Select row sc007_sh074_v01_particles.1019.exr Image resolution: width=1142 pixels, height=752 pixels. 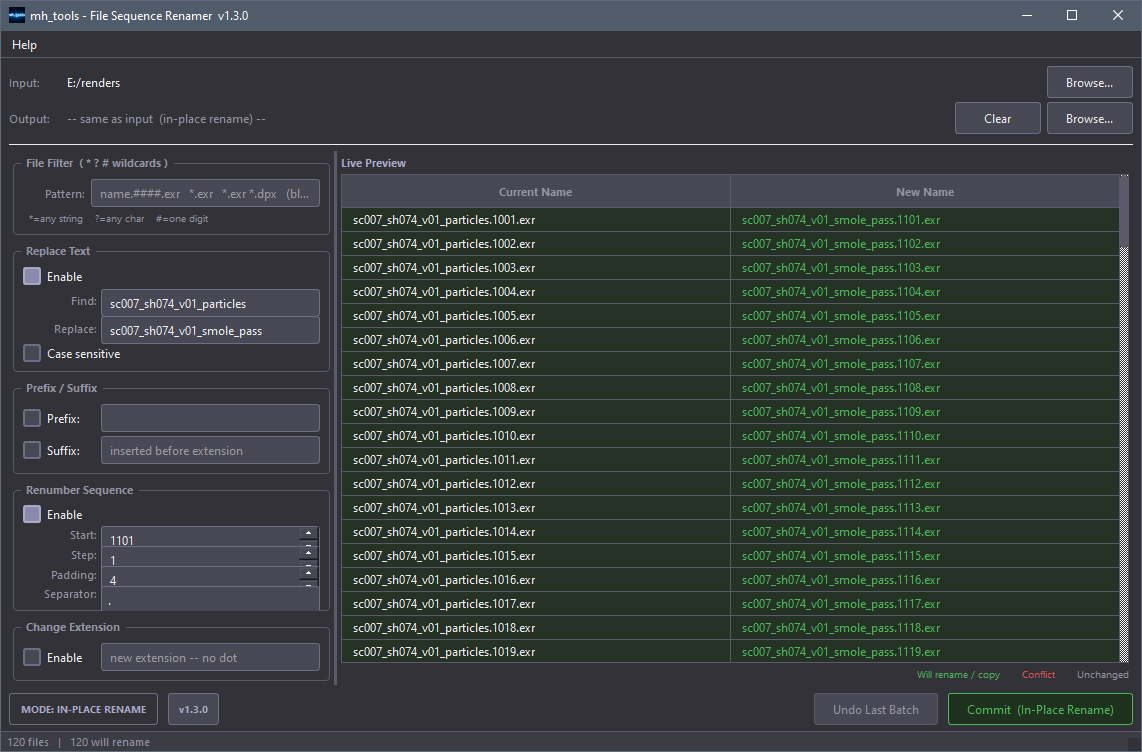535,652
